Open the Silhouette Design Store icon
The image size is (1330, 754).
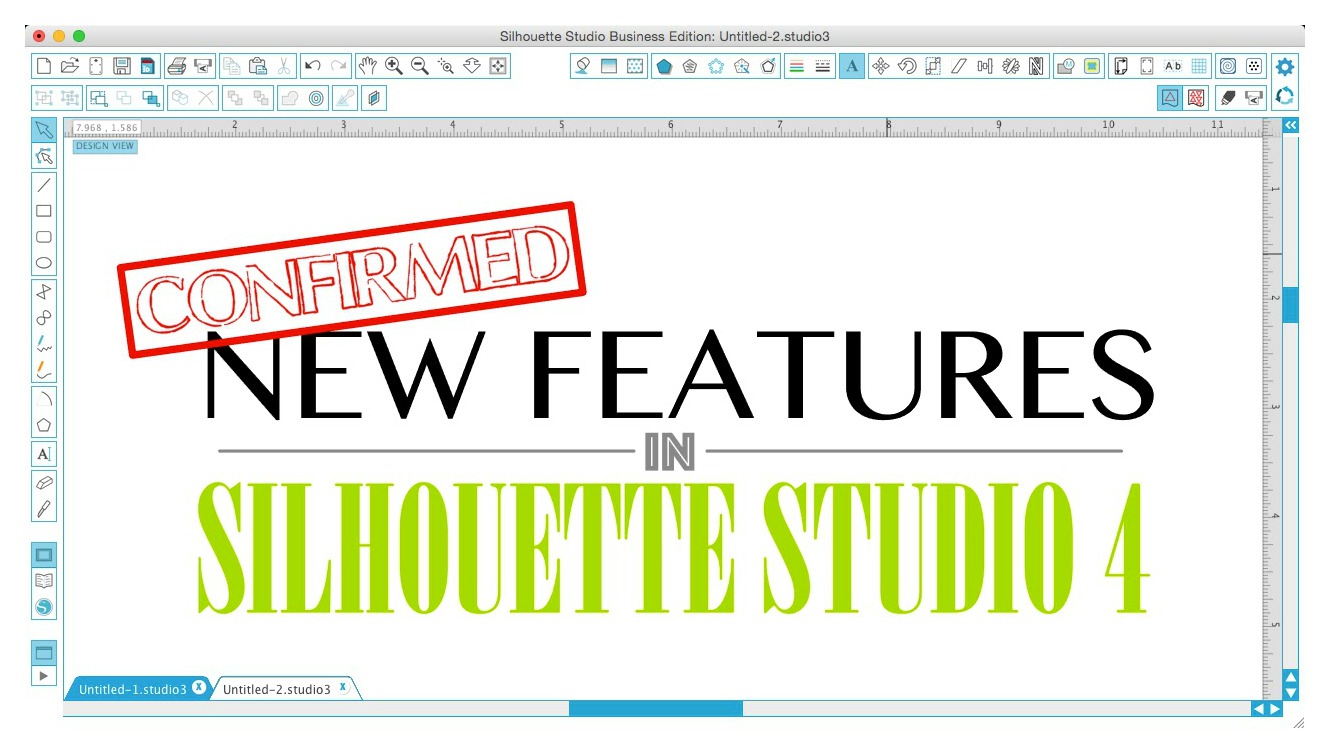tap(44, 607)
